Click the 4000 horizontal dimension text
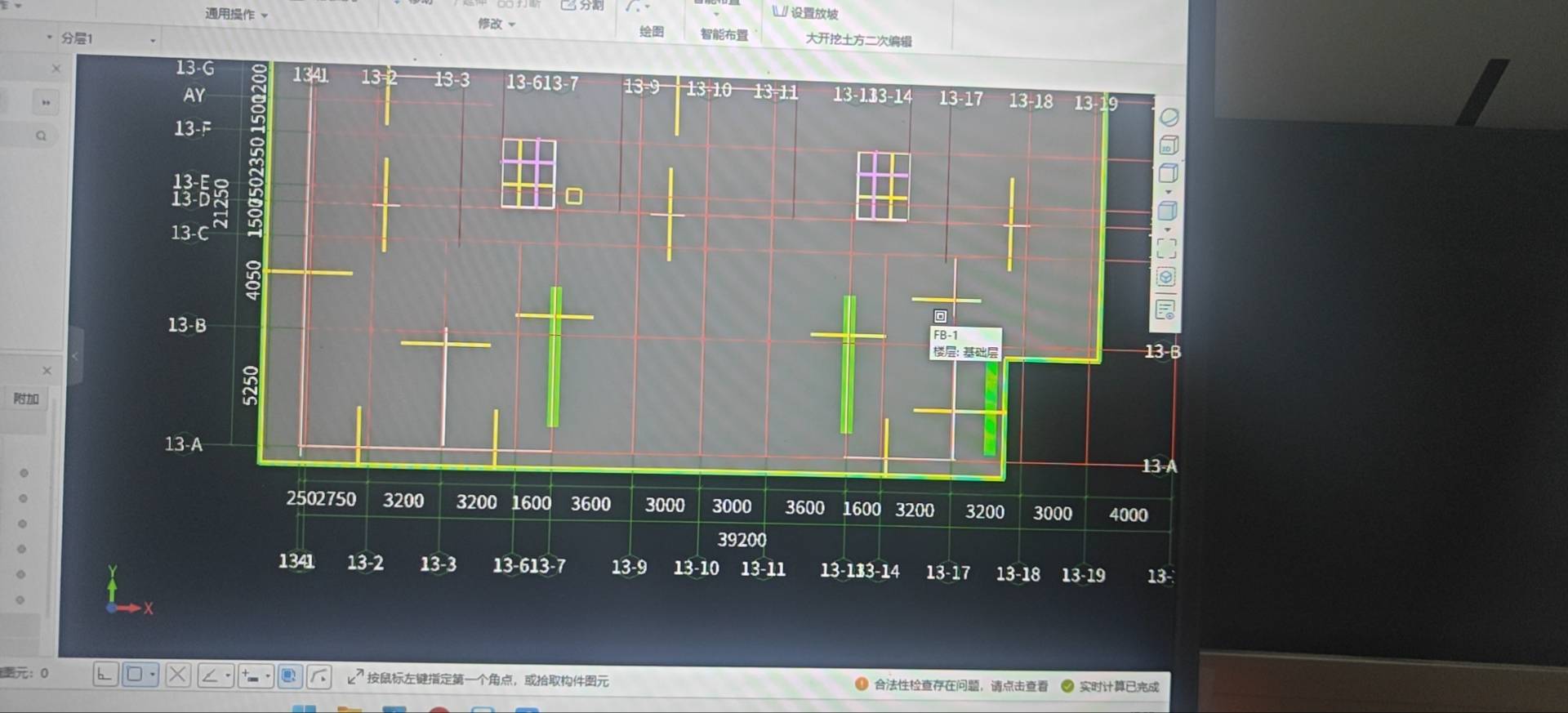The image size is (1568, 713). pos(1128,515)
